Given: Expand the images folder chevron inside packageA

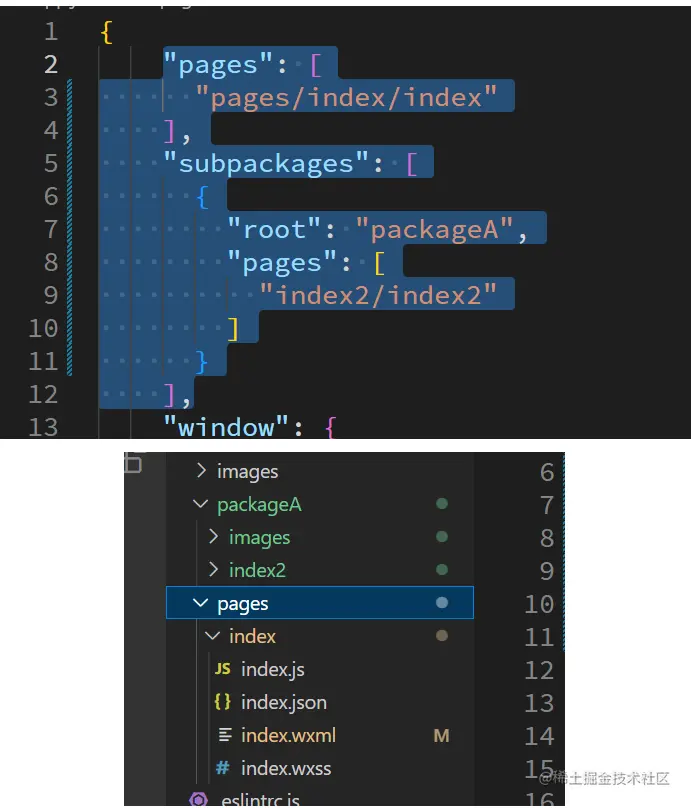Looking at the screenshot, I should point(213,536).
